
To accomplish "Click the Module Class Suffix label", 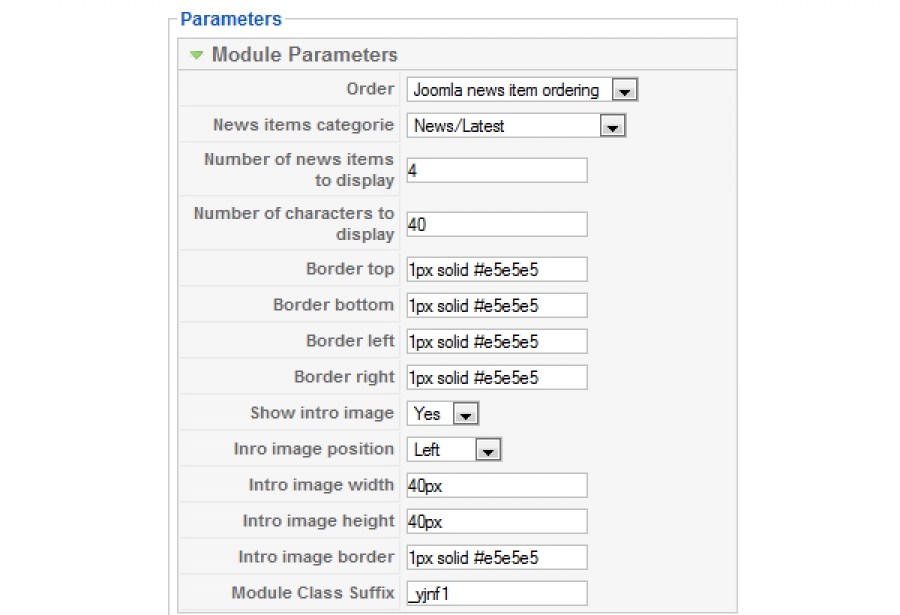I will 313,593.
